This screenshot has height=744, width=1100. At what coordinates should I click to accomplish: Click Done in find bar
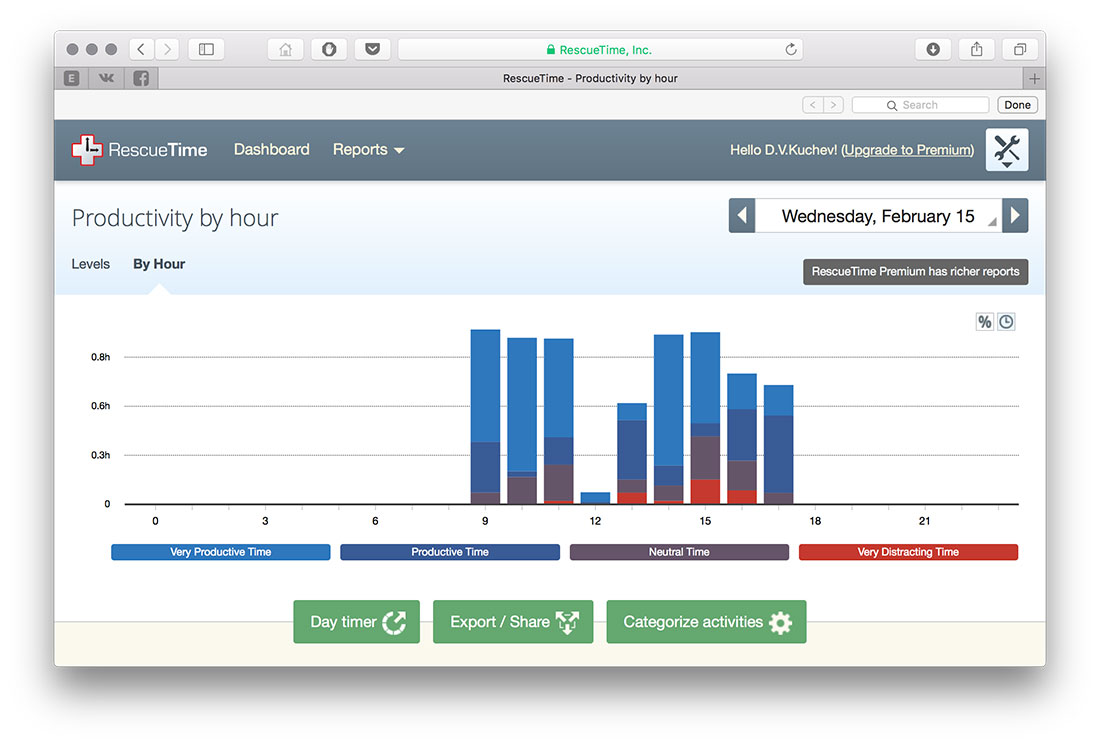click(x=1017, y=105)
